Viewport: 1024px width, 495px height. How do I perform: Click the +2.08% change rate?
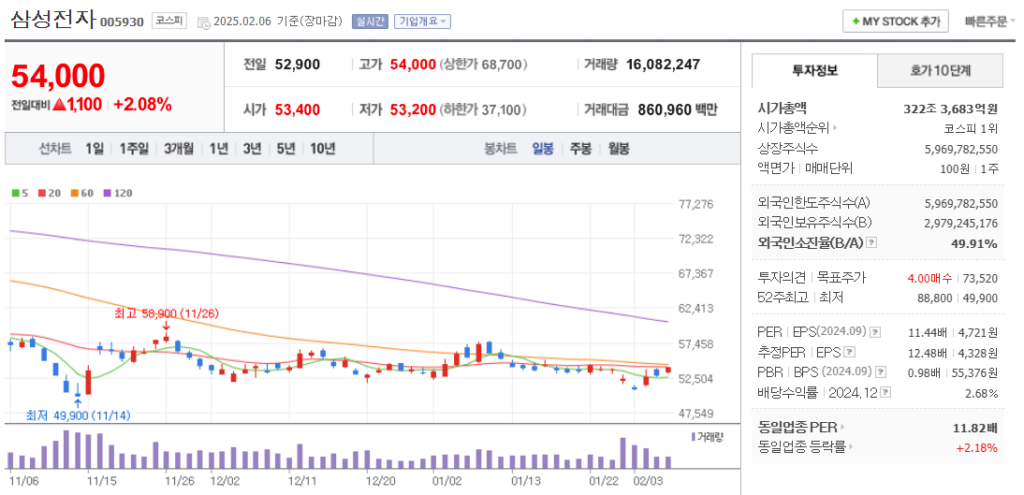point(142,104)
